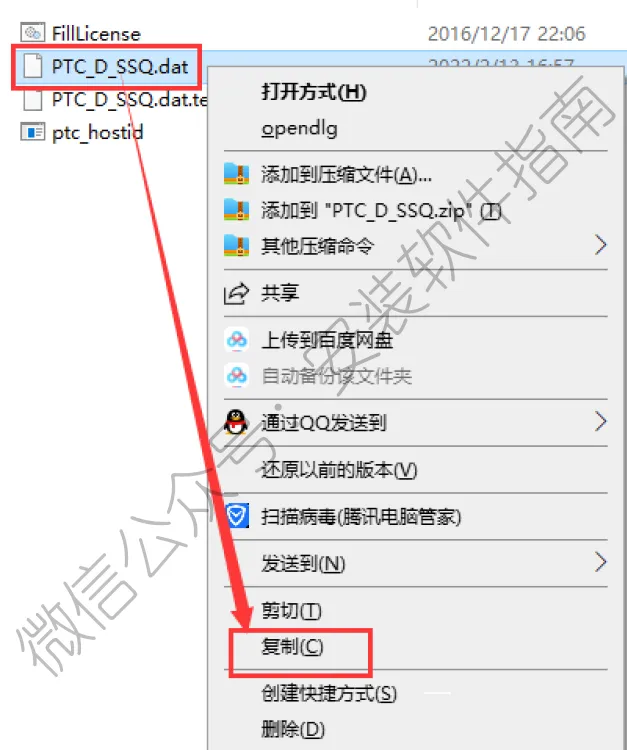Expand the 其他压缩命令 submenu arrow

point(601,245)
